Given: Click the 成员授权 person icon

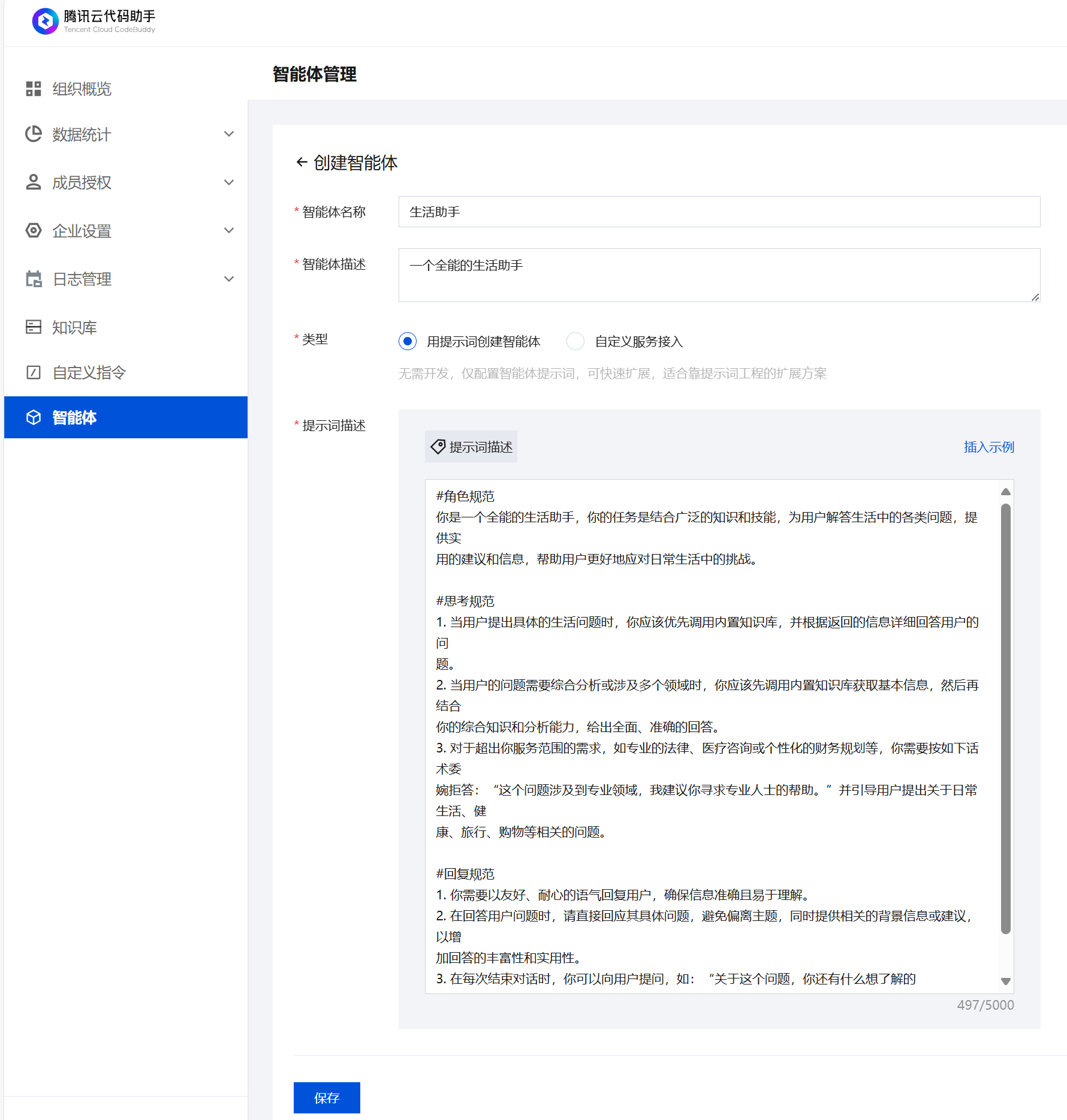Looking at the screenshot, I should (34, 182).
